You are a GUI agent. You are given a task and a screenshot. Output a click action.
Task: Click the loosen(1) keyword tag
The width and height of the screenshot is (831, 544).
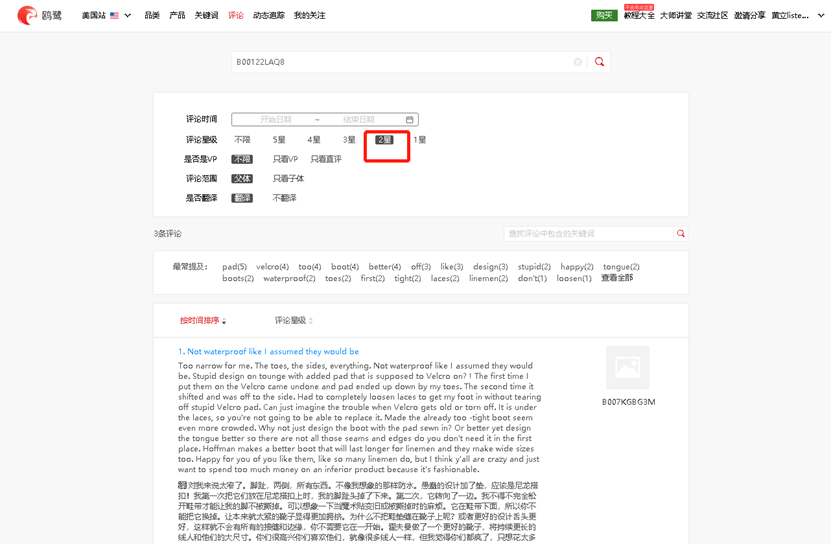pyautogui.click(x=574, y=278)
